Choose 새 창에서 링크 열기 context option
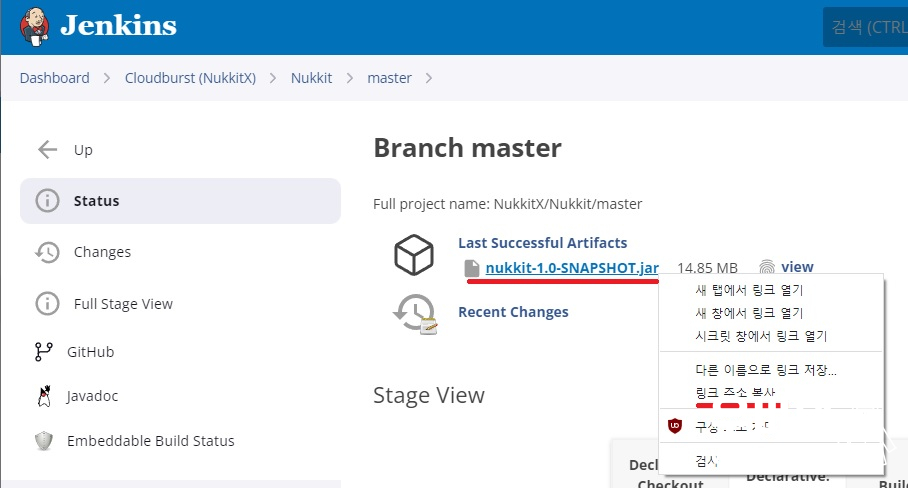908x488 pixels. [771, 313]
